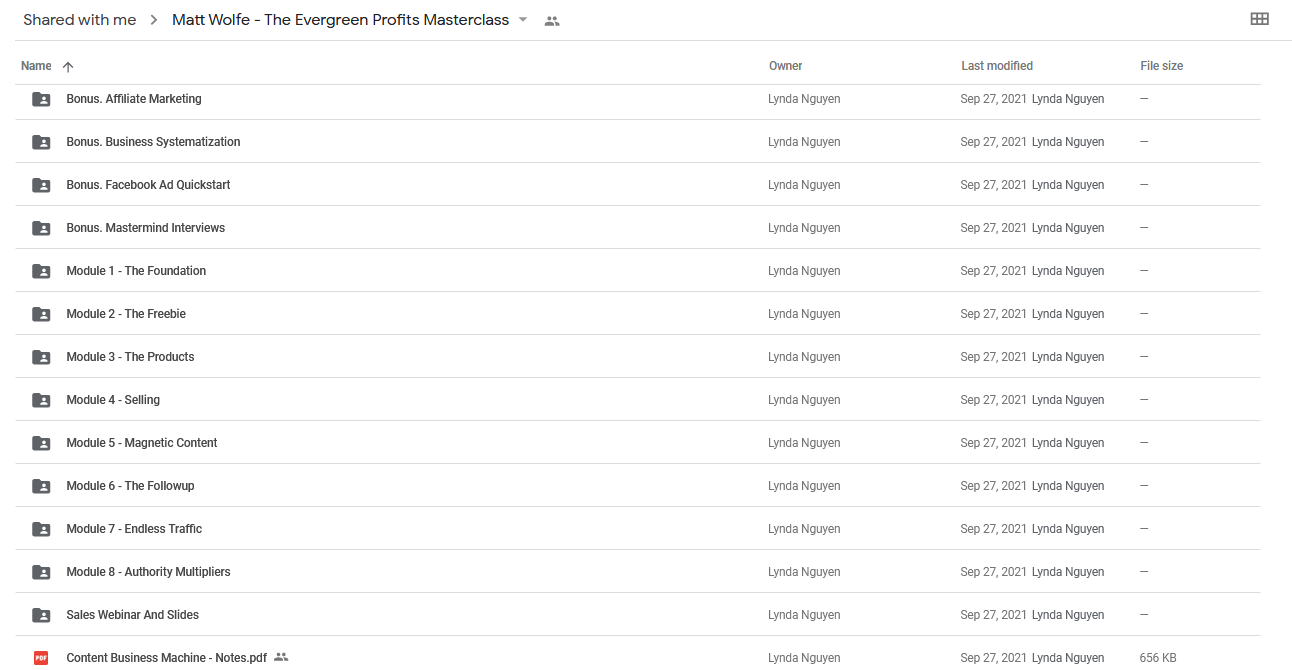
Task: Click folder icon for Module 8 - Authority Multipliers
Action: (x=41, y=572)
